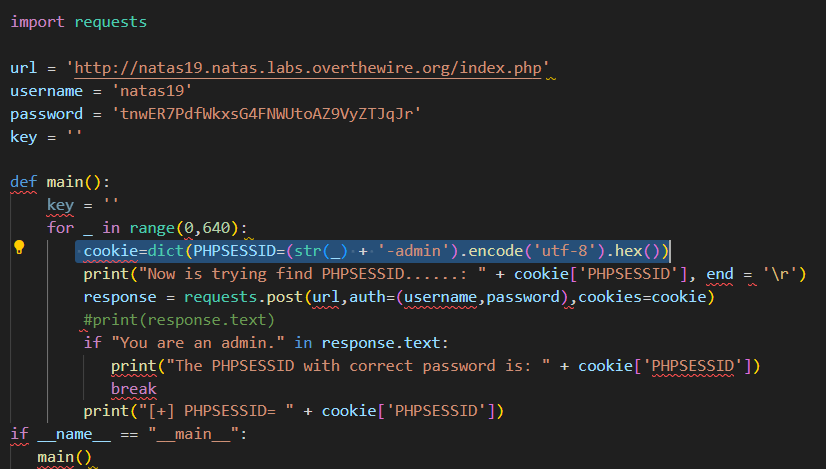This screenshot has width=826, height=469.
Task: Open the natas19 overthewire URL link
Action: (x=309, y=68)
